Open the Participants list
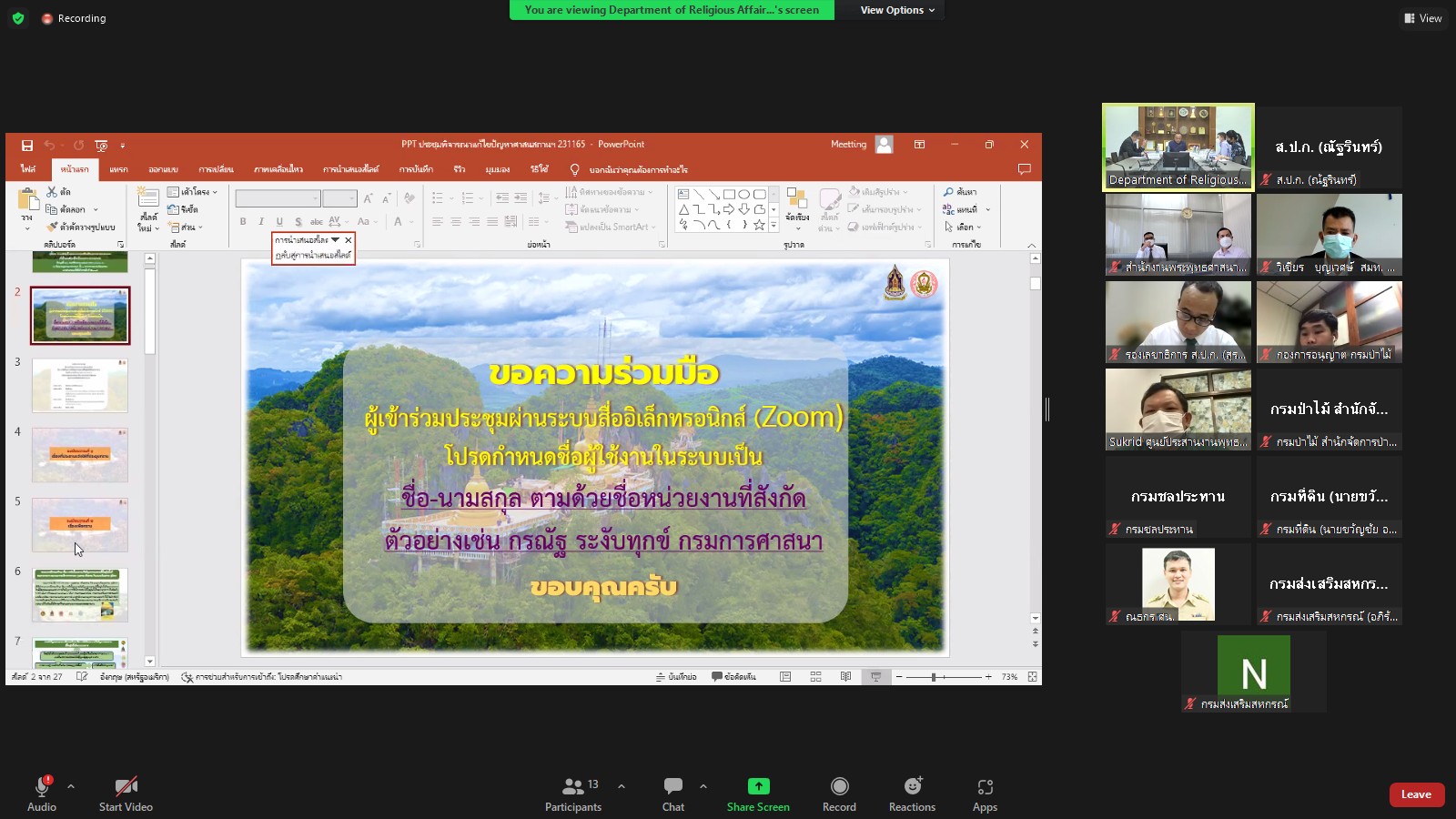The image size is (1456, 819). pyautogui.click(x=573, y=794)
